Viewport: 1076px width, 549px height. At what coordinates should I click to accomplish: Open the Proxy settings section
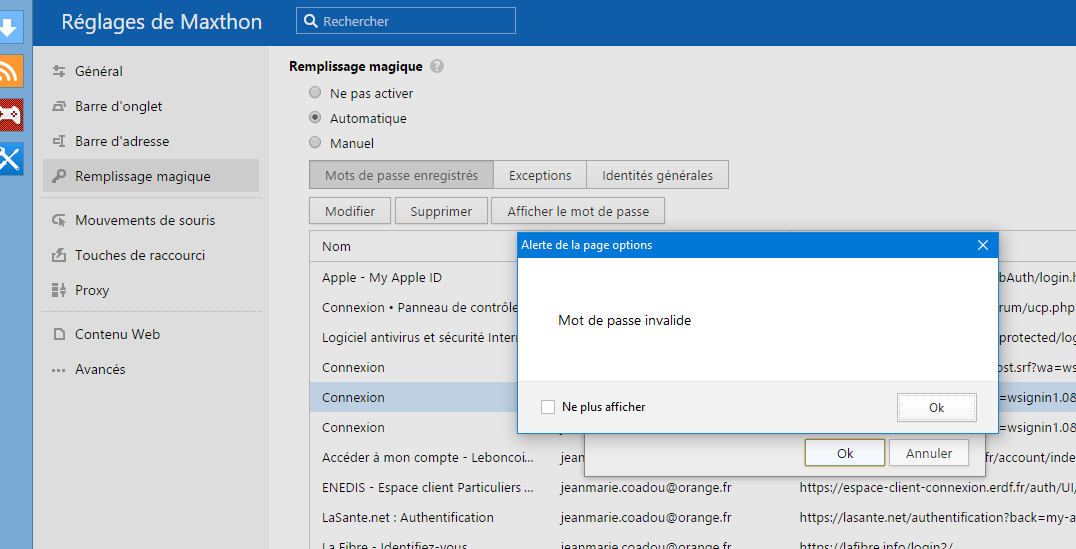coord(151,290)
